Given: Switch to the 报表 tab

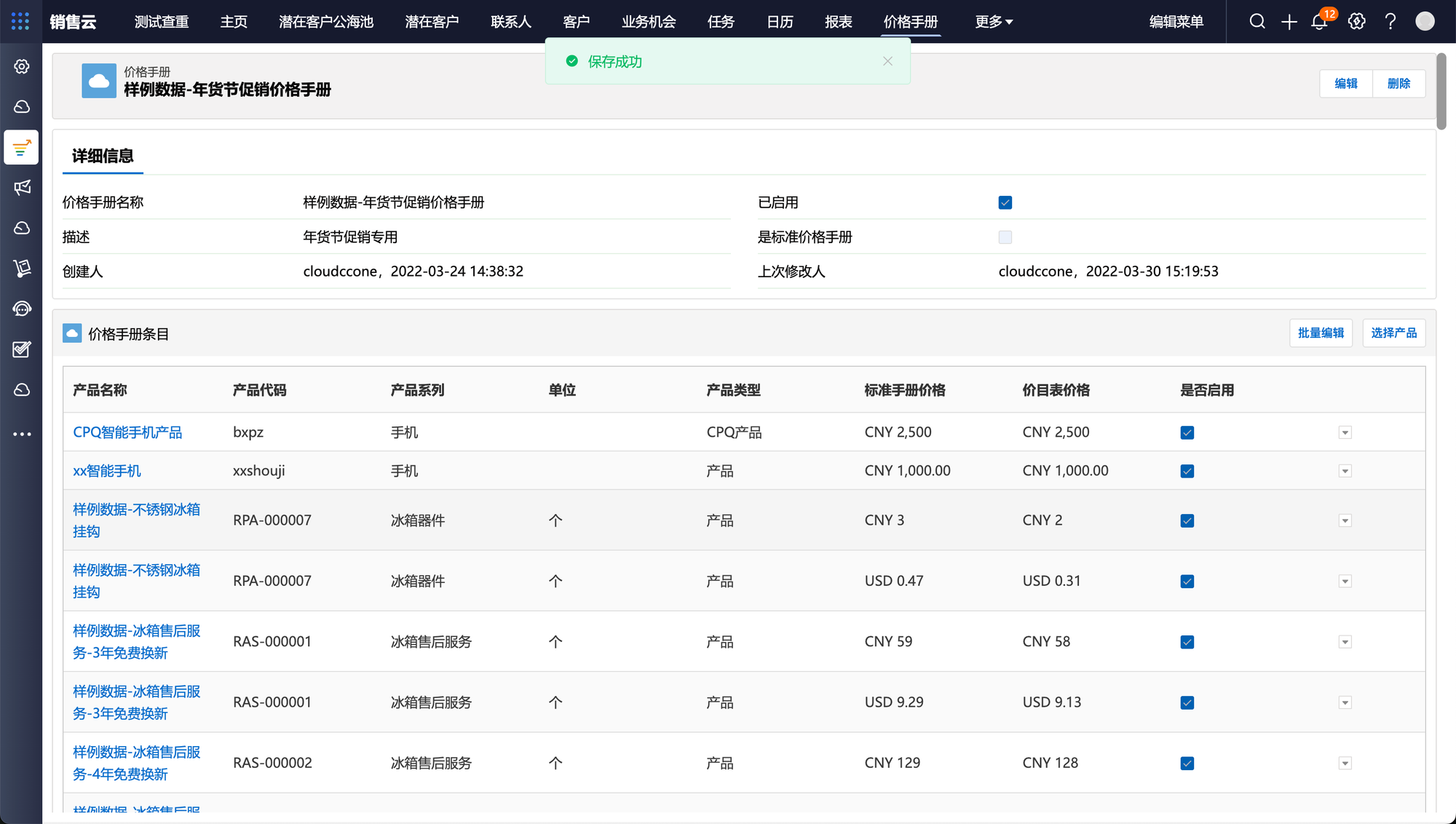Looking at the screenshot, I should coord(838,22).
